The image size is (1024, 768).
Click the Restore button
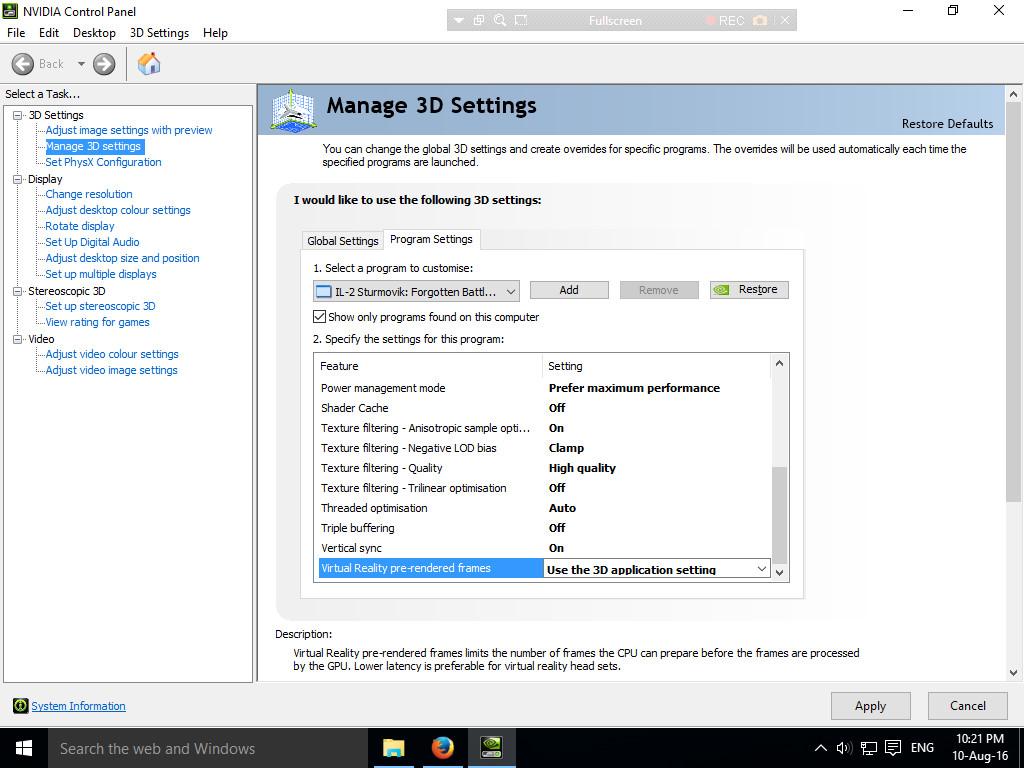[x=749, y=290]
